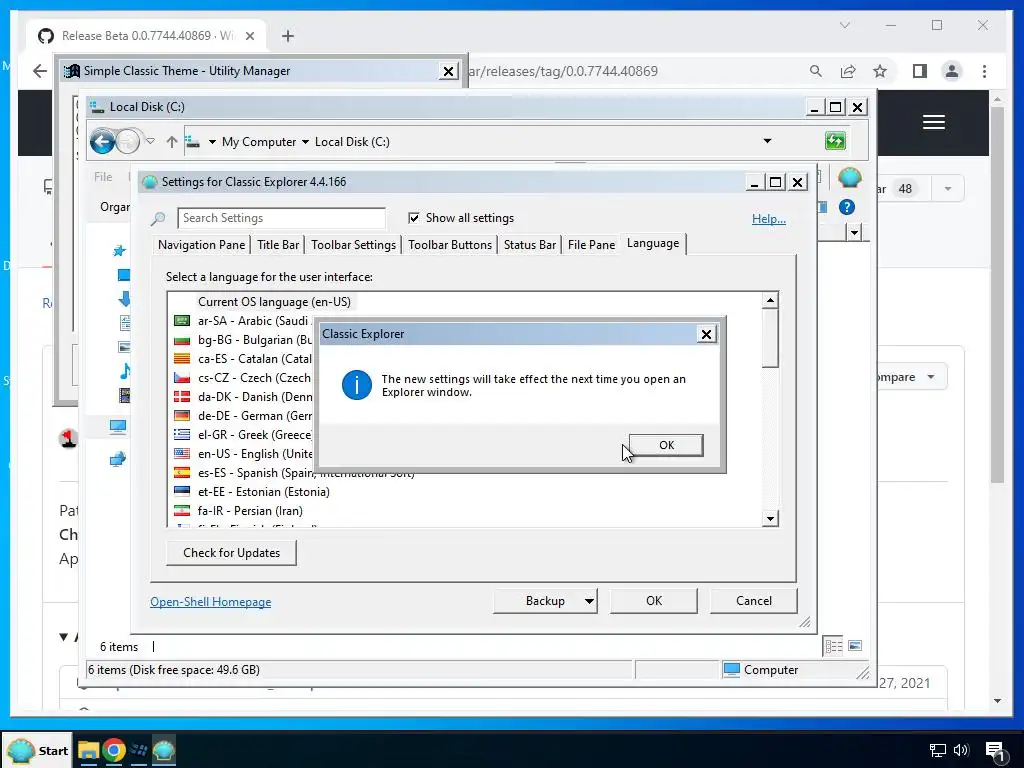Click the Explorer details view icon
The width and height of the screenshot is (1024, 768).
pyautogui.click(x=833, y=647)
